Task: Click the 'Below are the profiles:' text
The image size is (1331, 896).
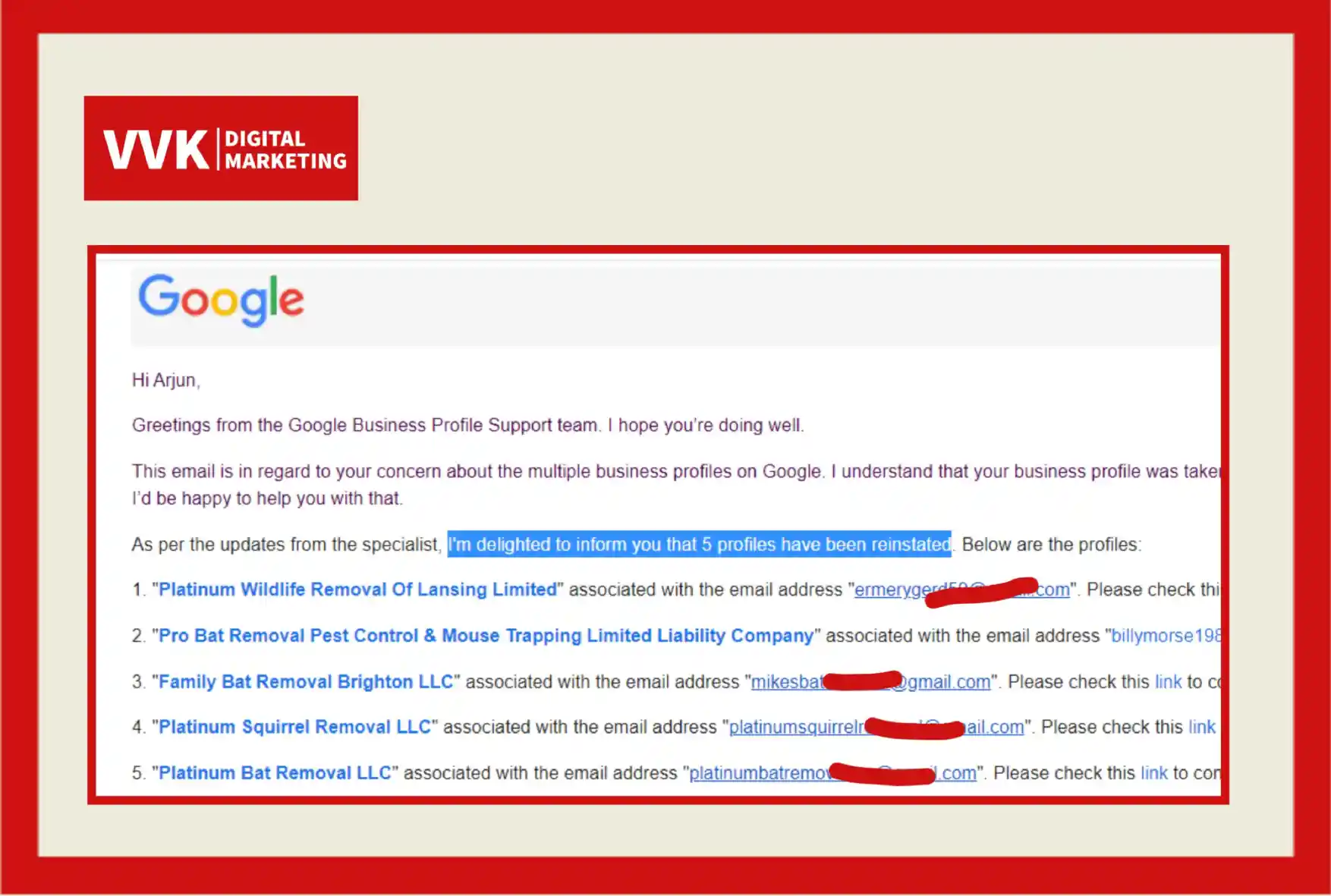Action: click(x=1051, y=545)
